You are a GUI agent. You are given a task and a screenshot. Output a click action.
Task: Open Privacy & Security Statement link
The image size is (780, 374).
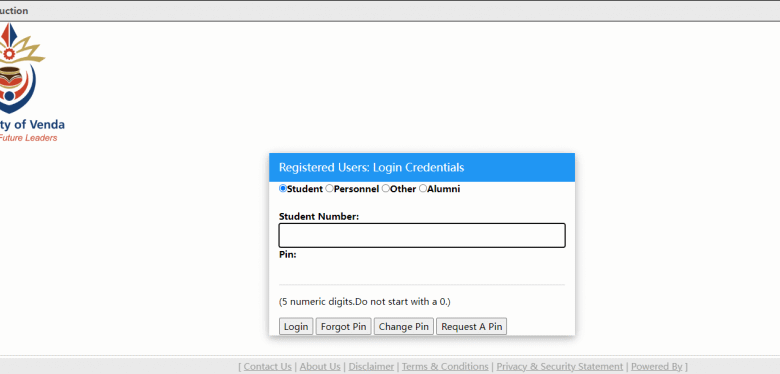(560, 367)
